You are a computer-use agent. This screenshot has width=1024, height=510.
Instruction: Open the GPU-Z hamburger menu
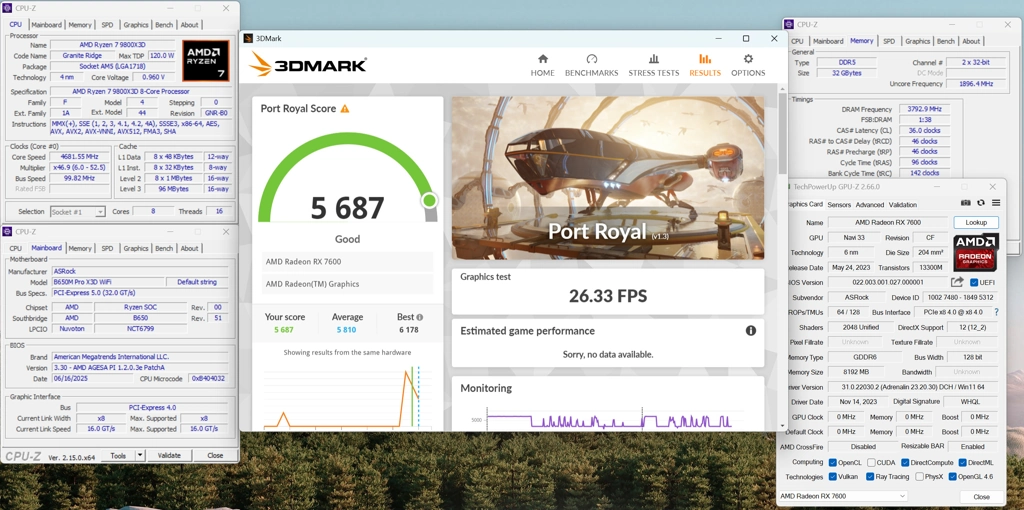tap(996, 203)
